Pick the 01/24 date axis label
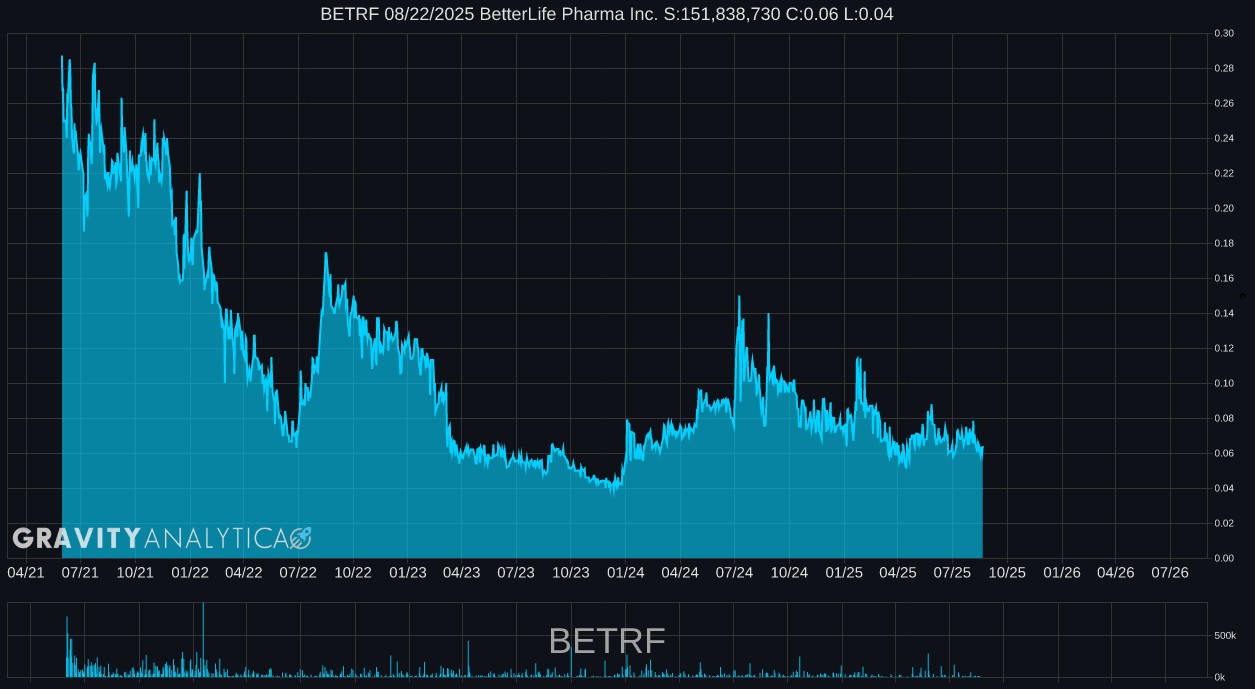 click(626, 573)
